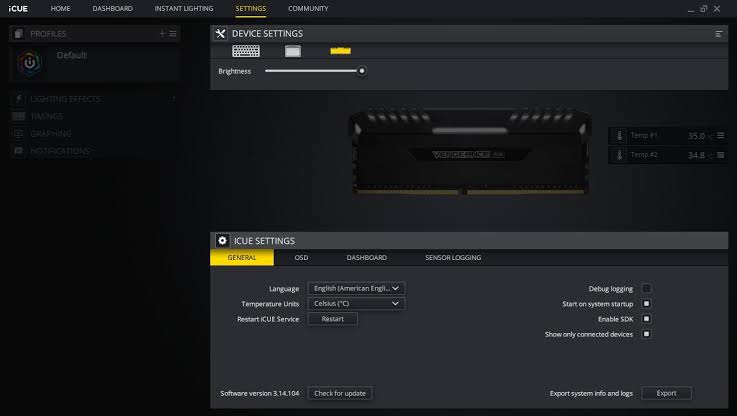Open the Community menu
Image resolution: width=737 pixels, height=416 pixels.
pyautogui.click(x=308, y=8)
